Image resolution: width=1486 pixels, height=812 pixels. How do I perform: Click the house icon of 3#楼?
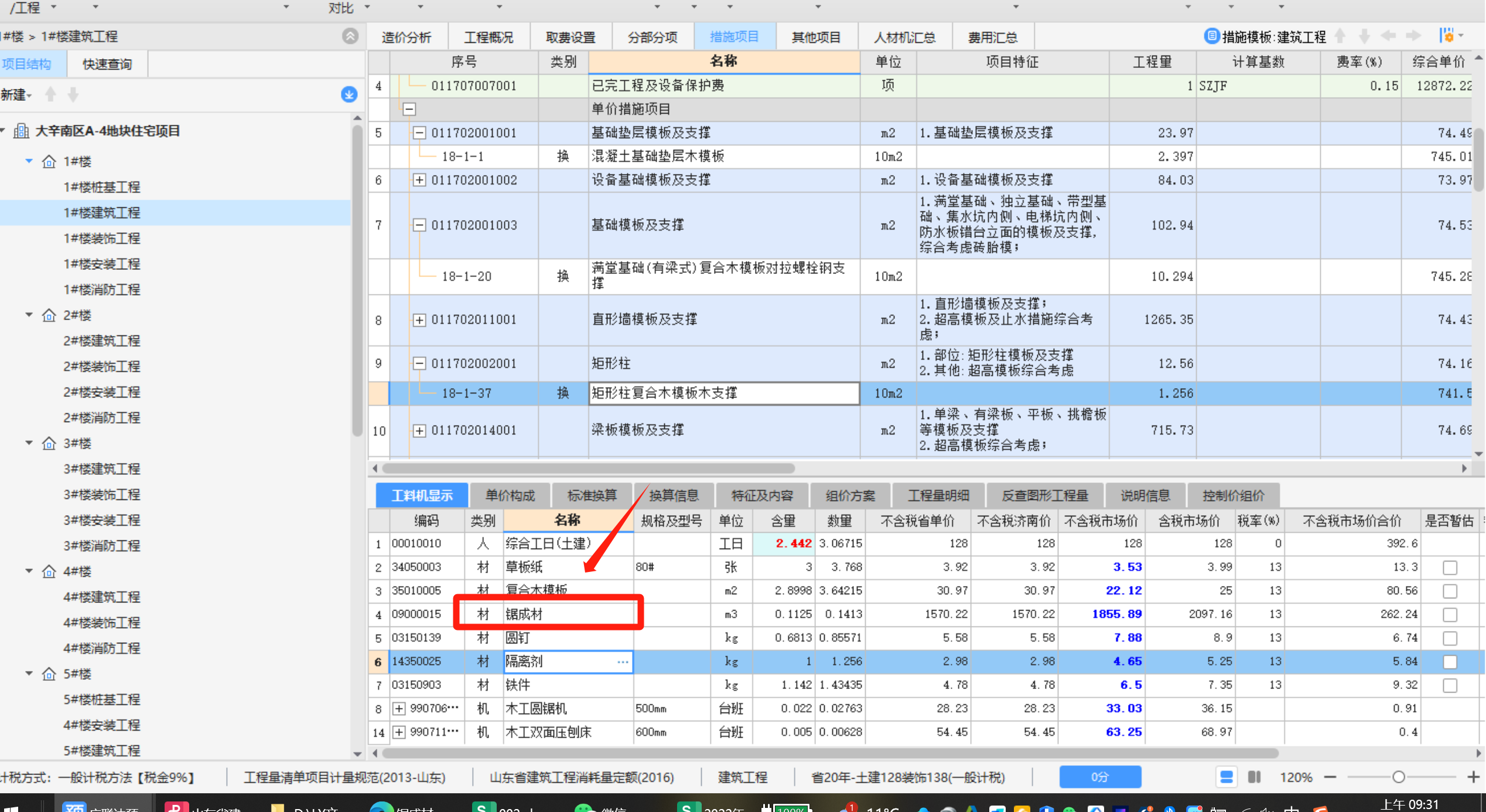[49, 443]
